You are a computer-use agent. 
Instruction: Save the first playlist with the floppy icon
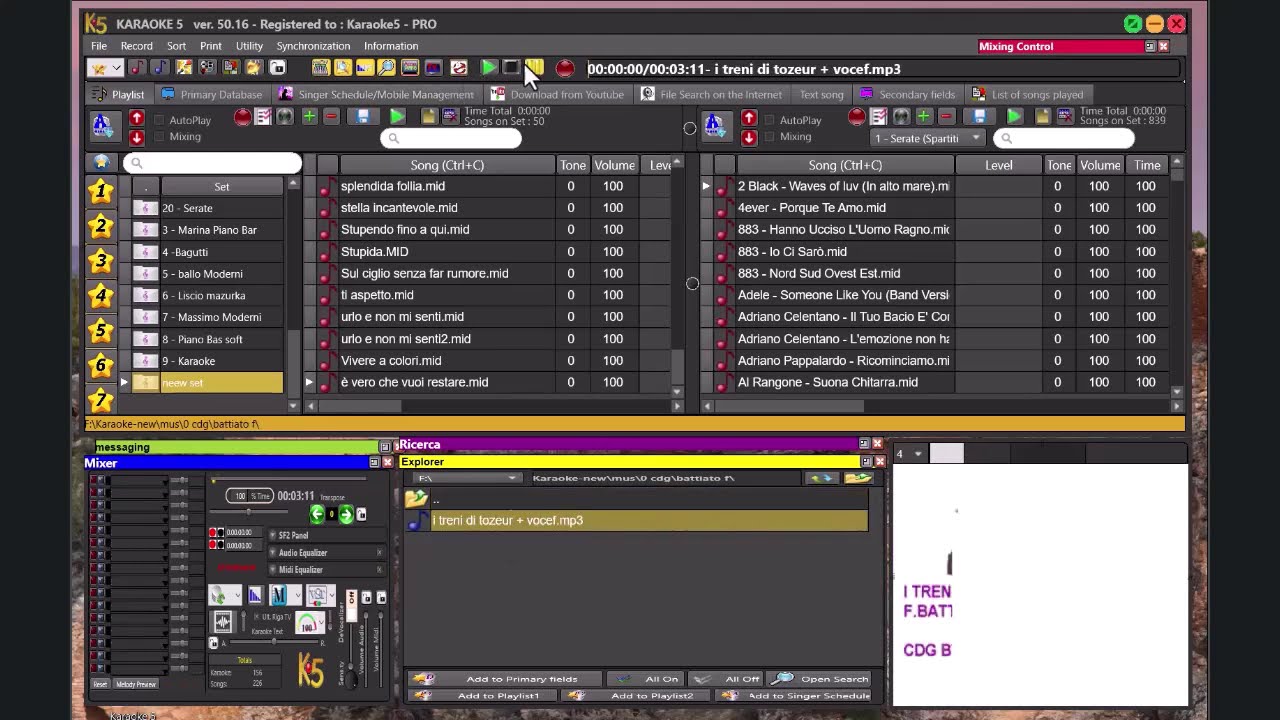[363, 117]
